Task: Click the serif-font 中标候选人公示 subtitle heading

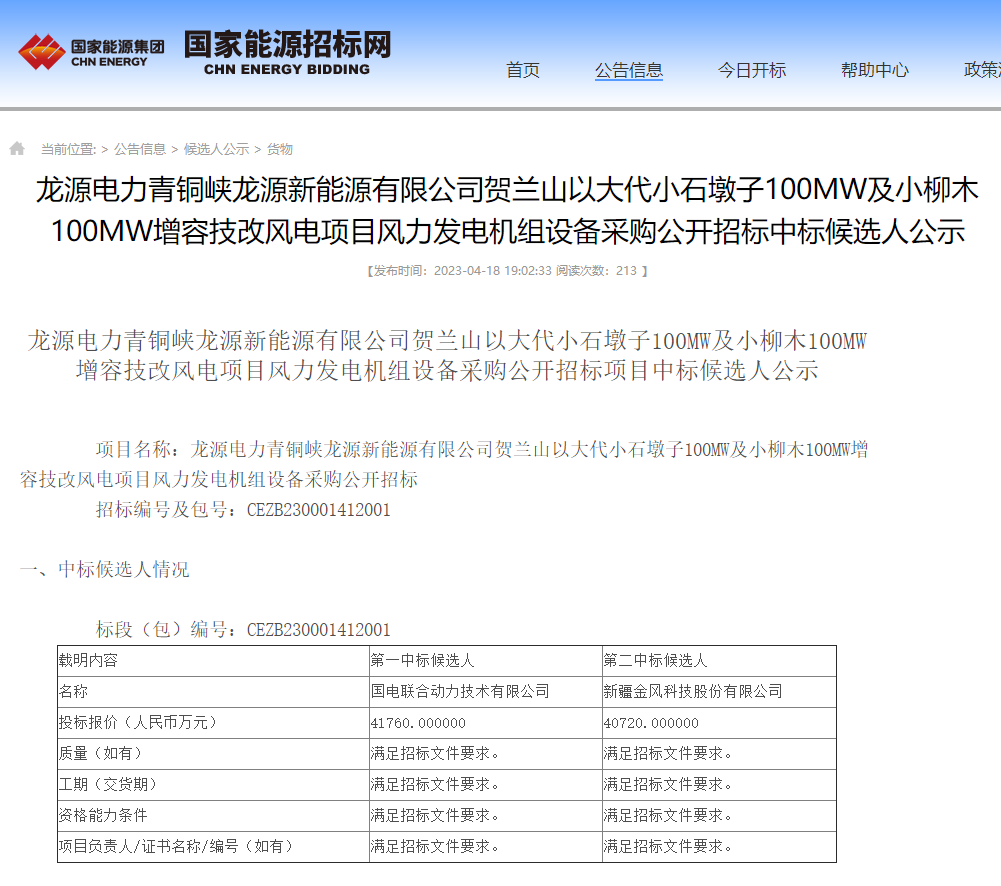Action: coord(447,356)
